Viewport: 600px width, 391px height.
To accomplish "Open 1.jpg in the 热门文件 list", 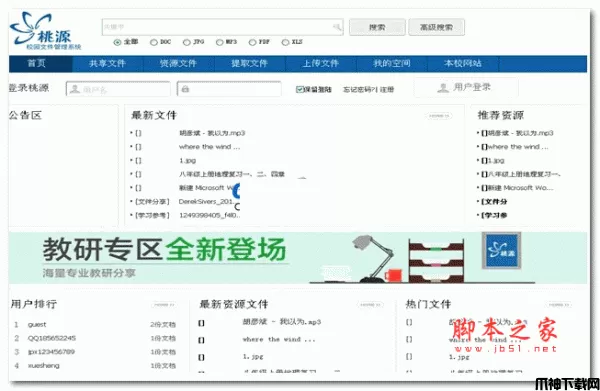I will click(459, 357).
